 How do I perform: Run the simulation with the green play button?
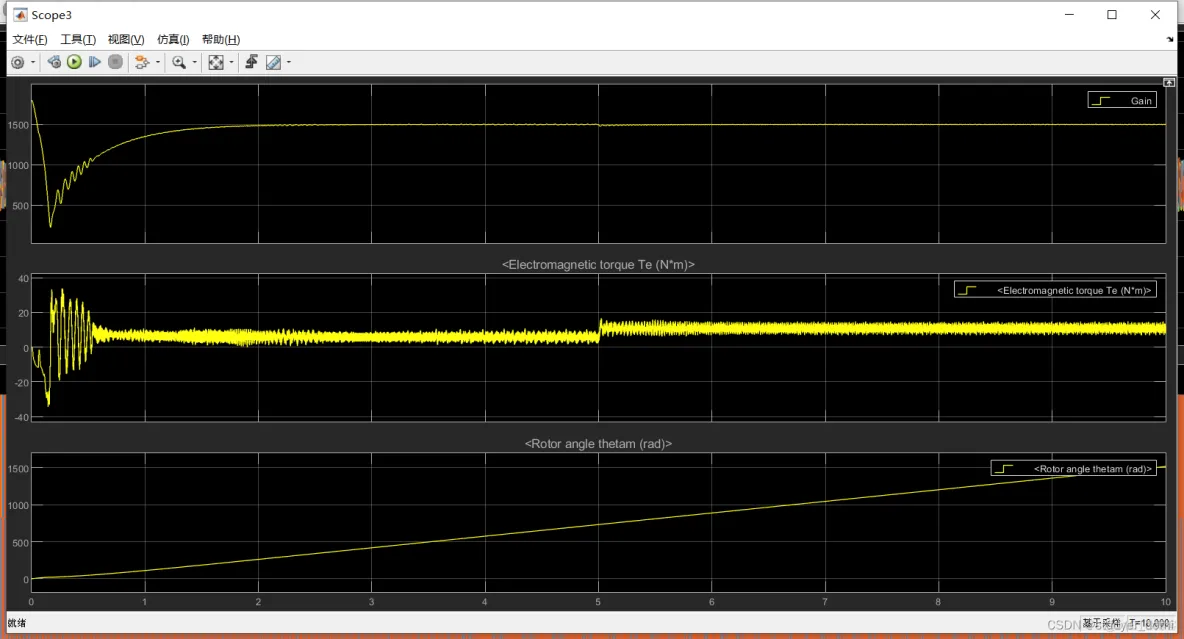click(x=74, y=62)
